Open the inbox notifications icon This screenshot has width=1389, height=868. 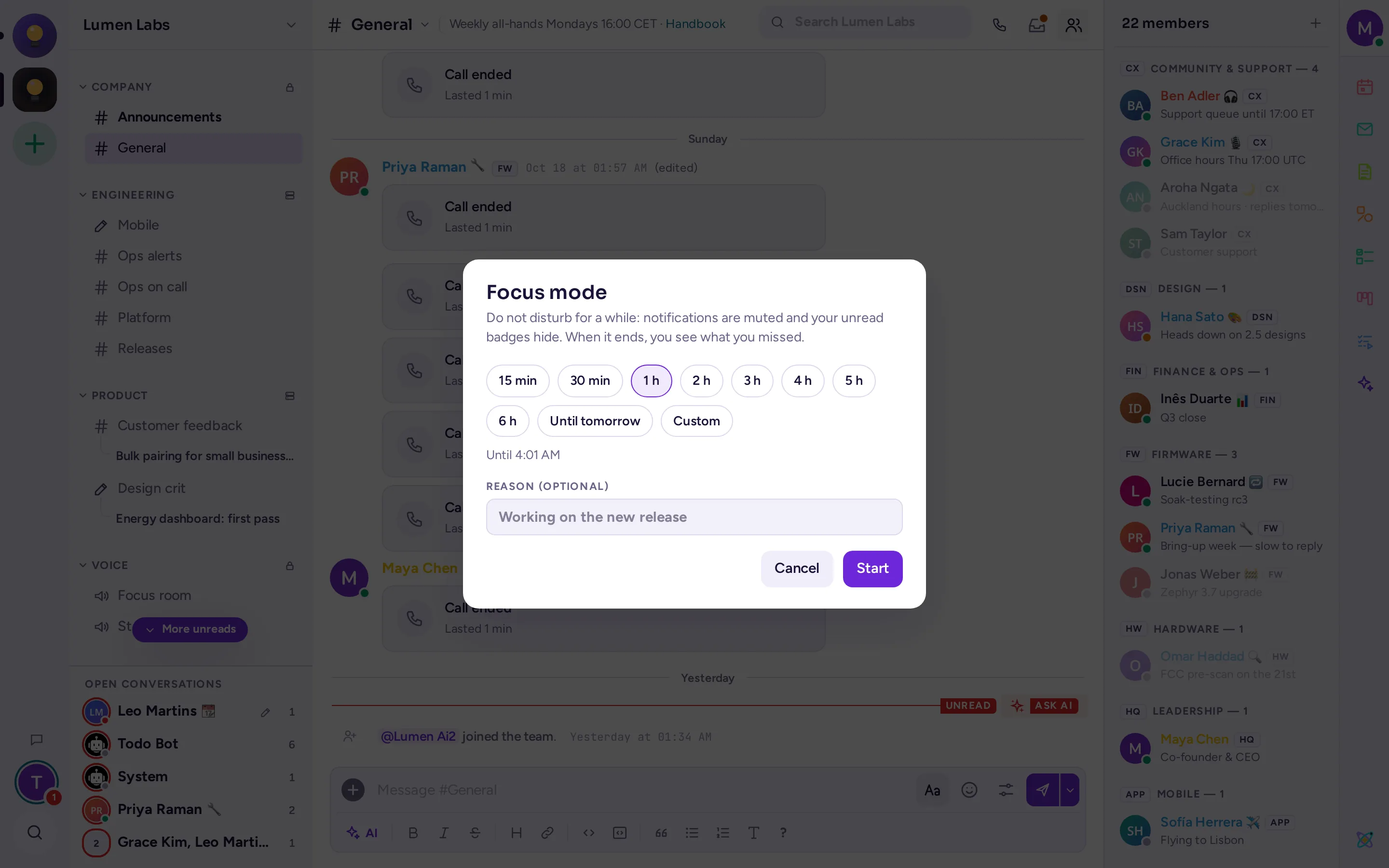click(x=1036, y=25)
